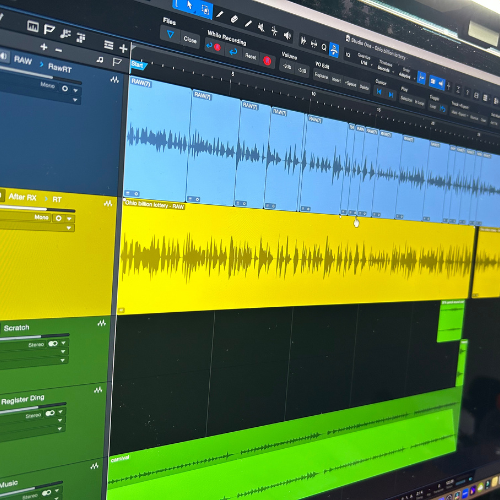Adjust the After RX track volume fader

pos(37,208)
